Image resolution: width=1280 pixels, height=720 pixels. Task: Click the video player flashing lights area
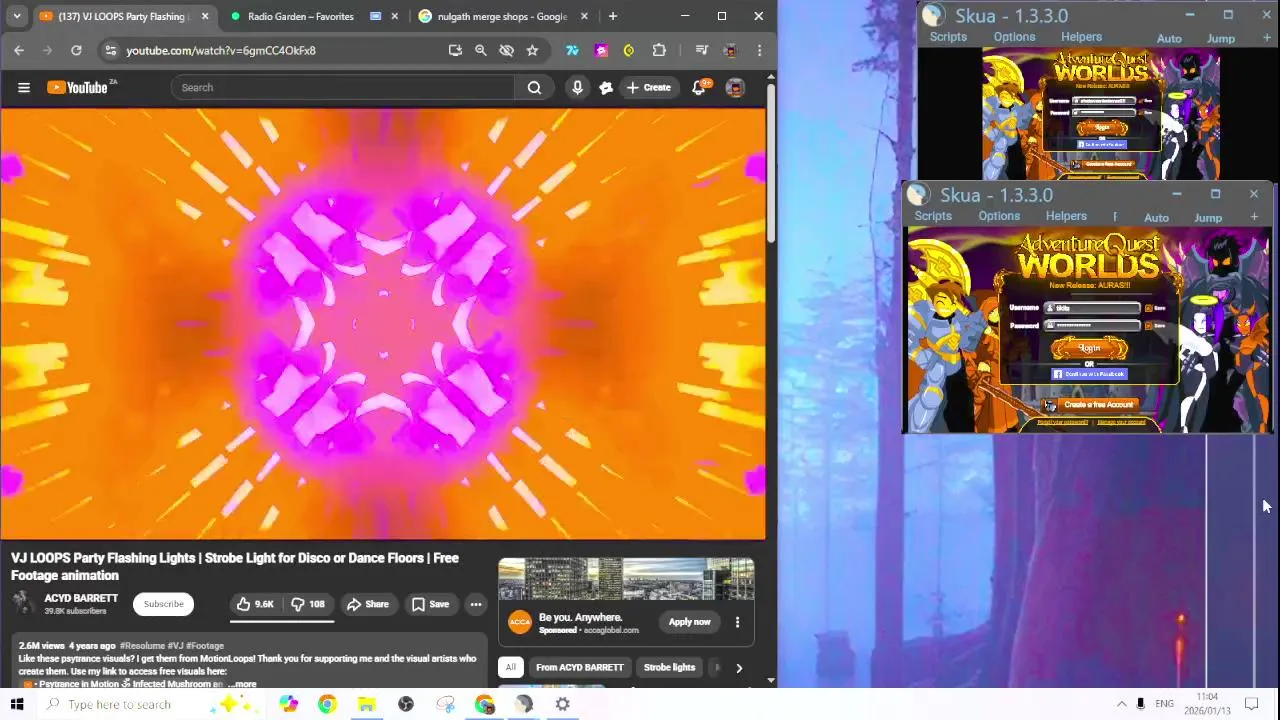(x=383, y=324)
